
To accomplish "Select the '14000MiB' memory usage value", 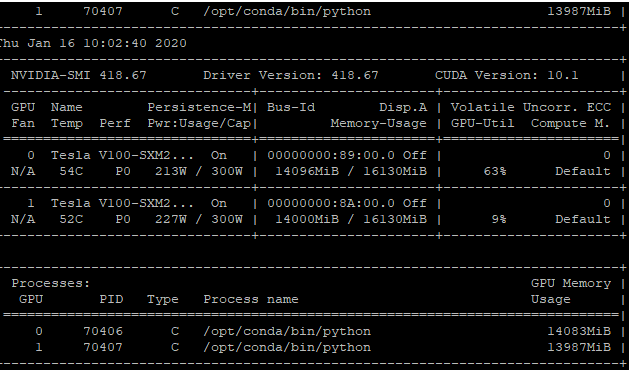I will tap(307, 220).
